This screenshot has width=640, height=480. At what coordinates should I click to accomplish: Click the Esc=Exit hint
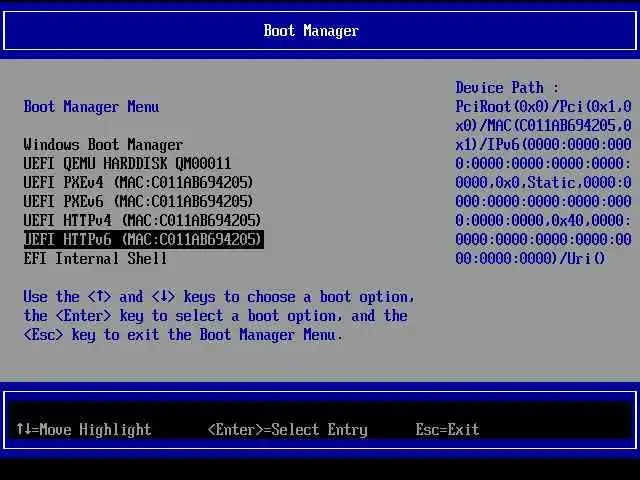coord(447,429)
